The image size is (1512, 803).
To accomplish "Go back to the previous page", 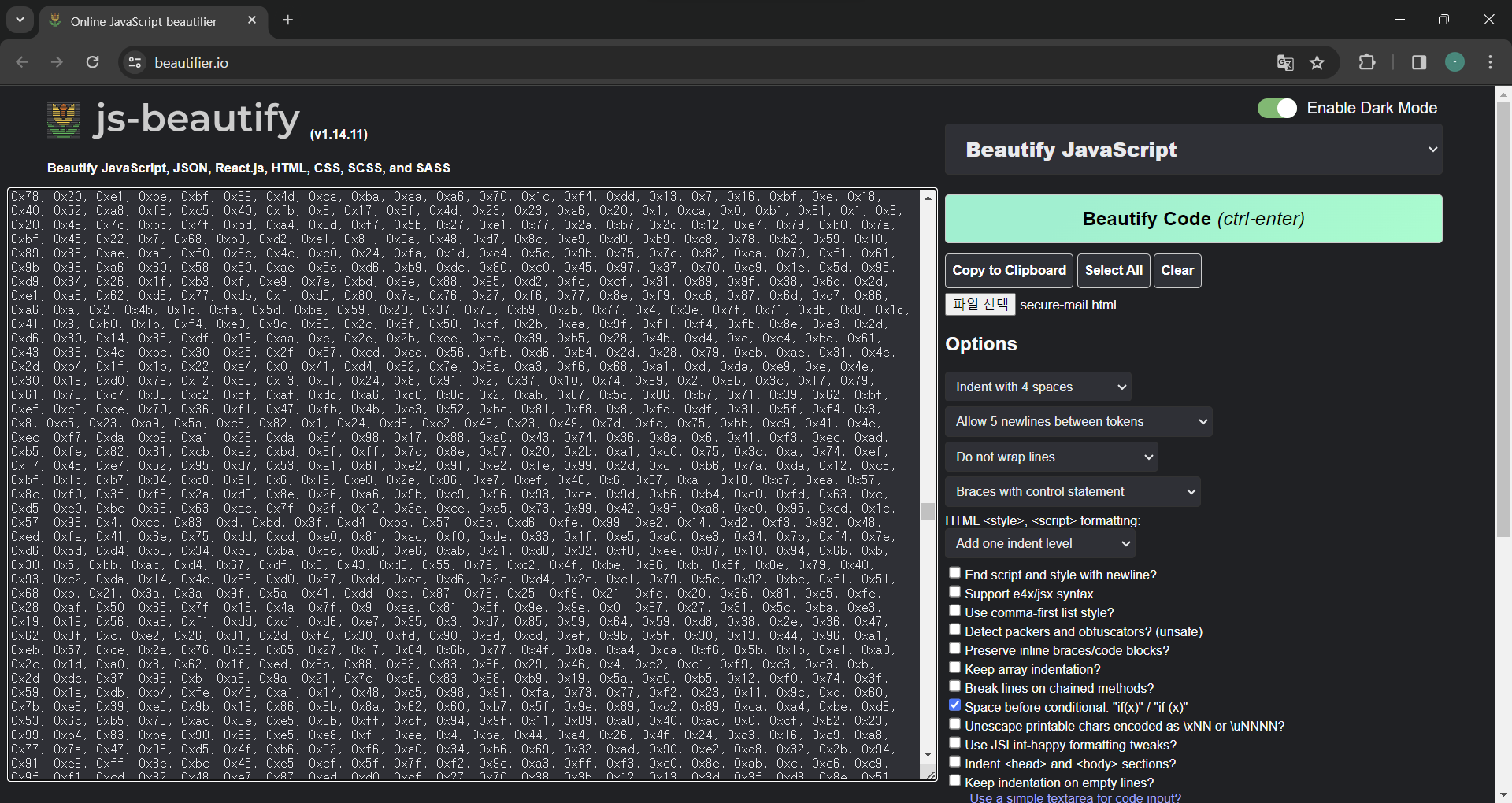I will coord(22,62).
